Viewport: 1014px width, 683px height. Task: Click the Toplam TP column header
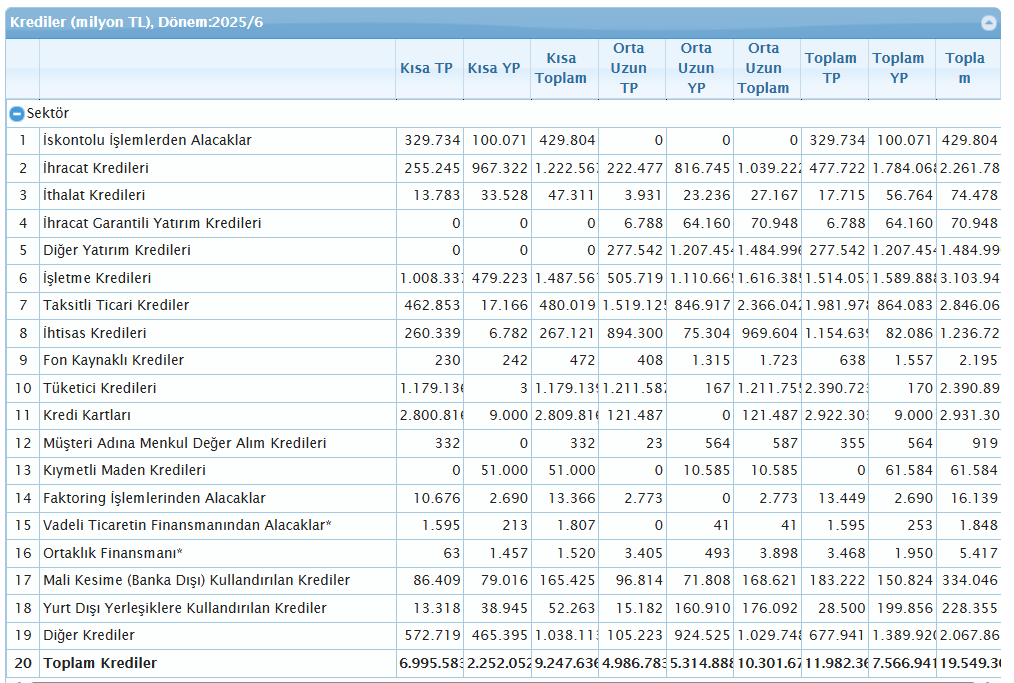[x=831, y=67]
